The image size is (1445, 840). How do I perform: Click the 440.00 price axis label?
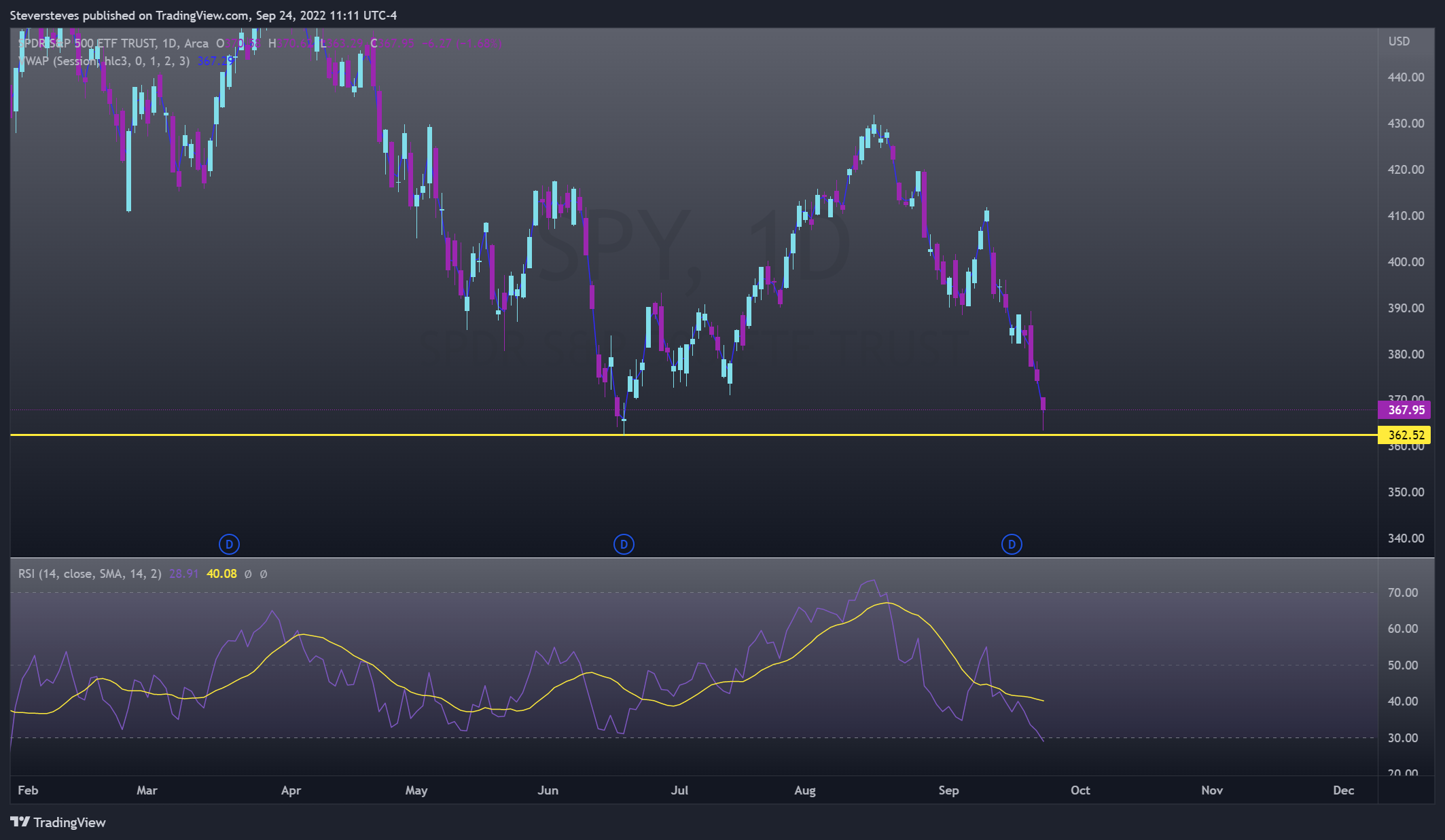click(x=1406, y=77)
